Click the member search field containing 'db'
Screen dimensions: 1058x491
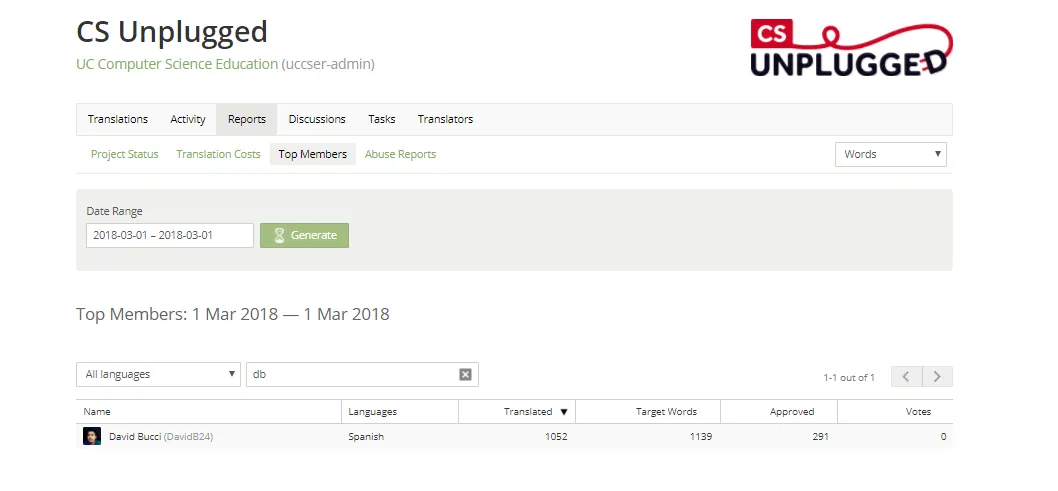tap(362, 374)
